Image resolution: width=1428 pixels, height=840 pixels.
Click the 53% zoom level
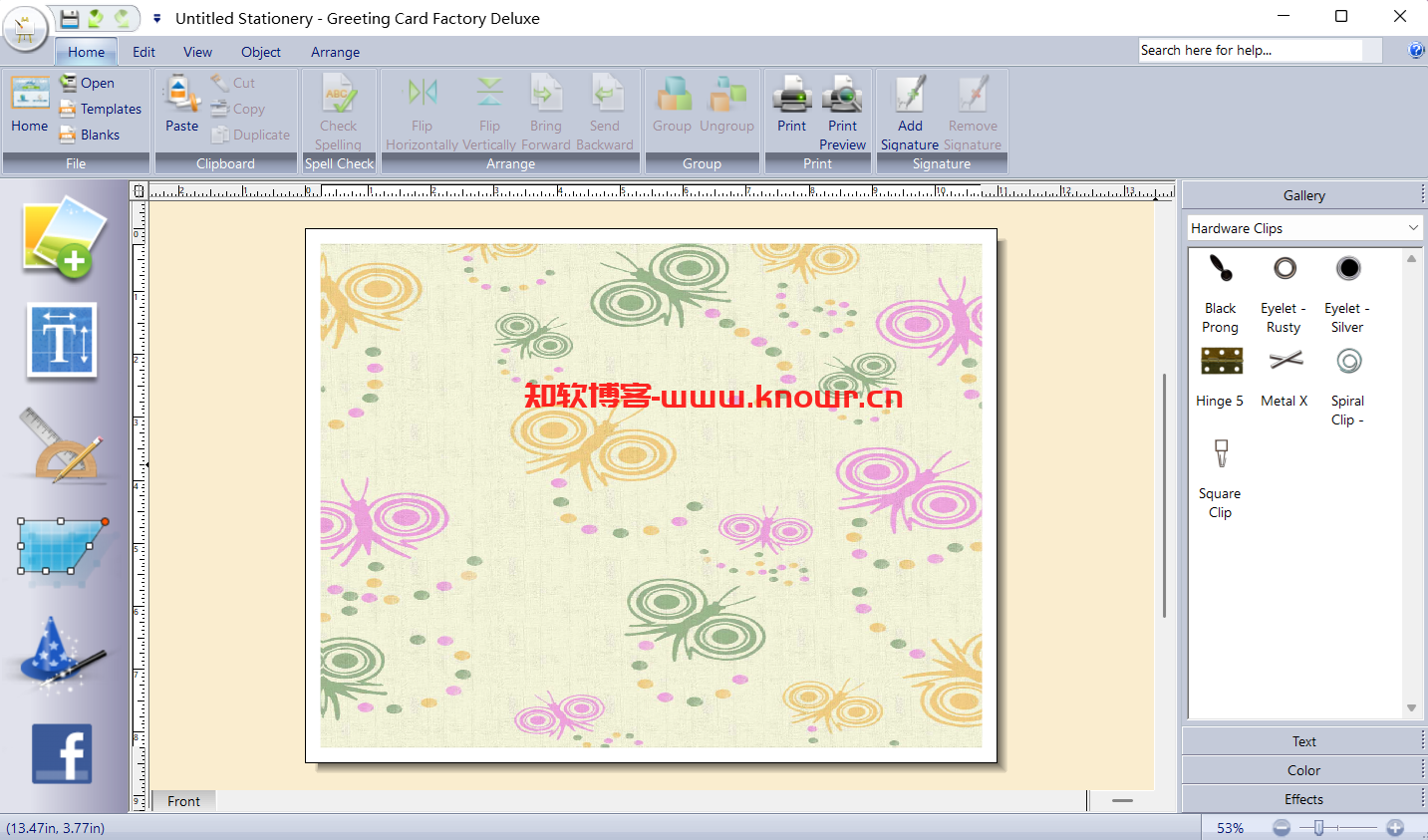(1231, 828)
